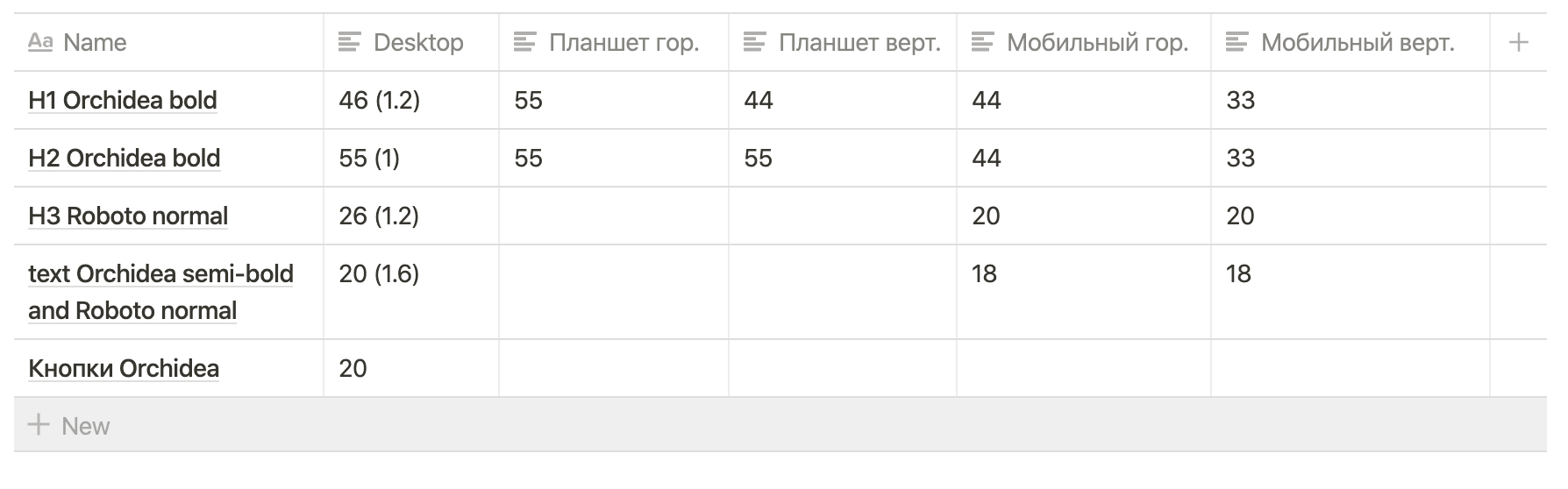1568x489 pixels.
Task: Click the Desktop column text-property icon
Action: pyautogui.click(x=349, y=42)
